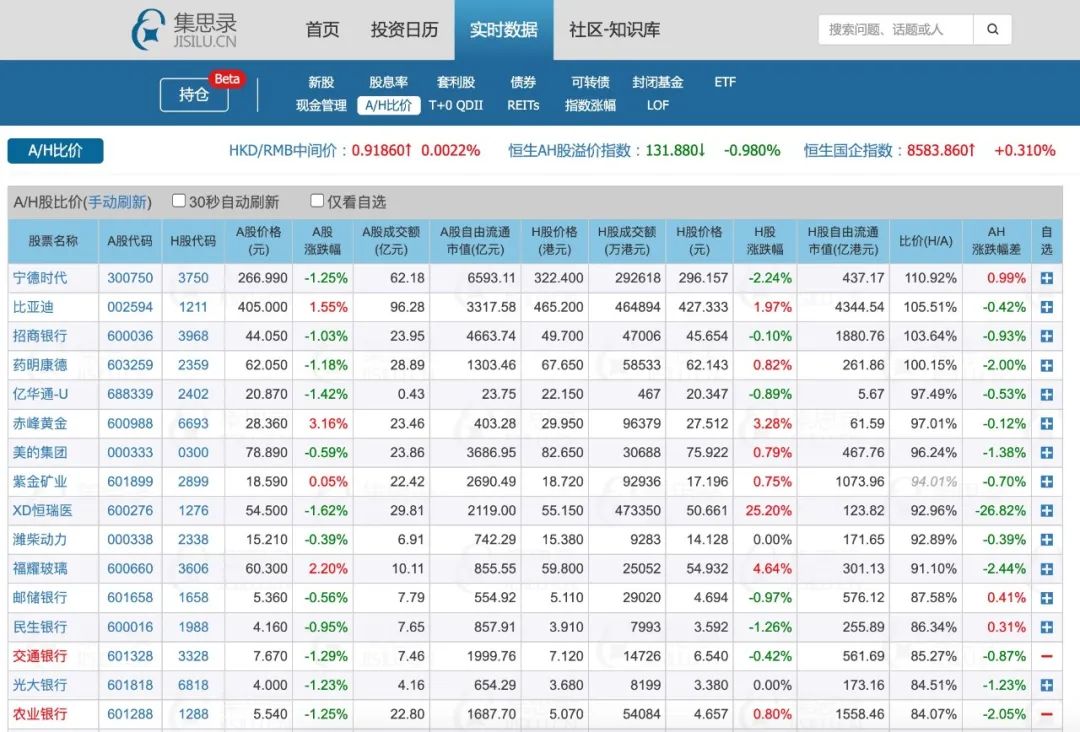Screen dimensions: 1080x732
Task: Open 宁德时代 stock name link
Action: tap(40, 278)
